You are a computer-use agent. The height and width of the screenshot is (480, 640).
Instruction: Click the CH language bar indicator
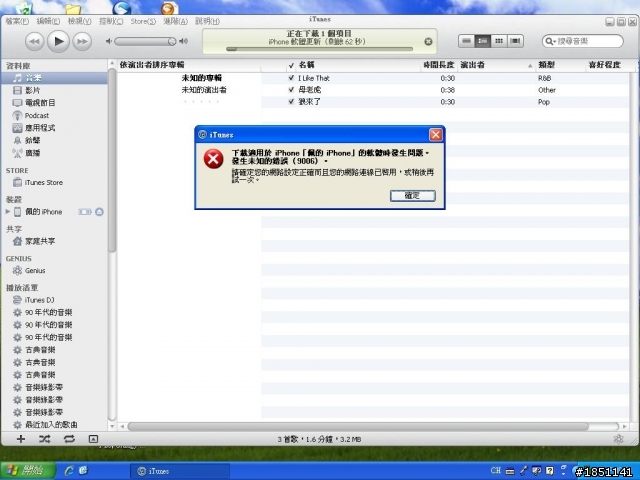496,471
